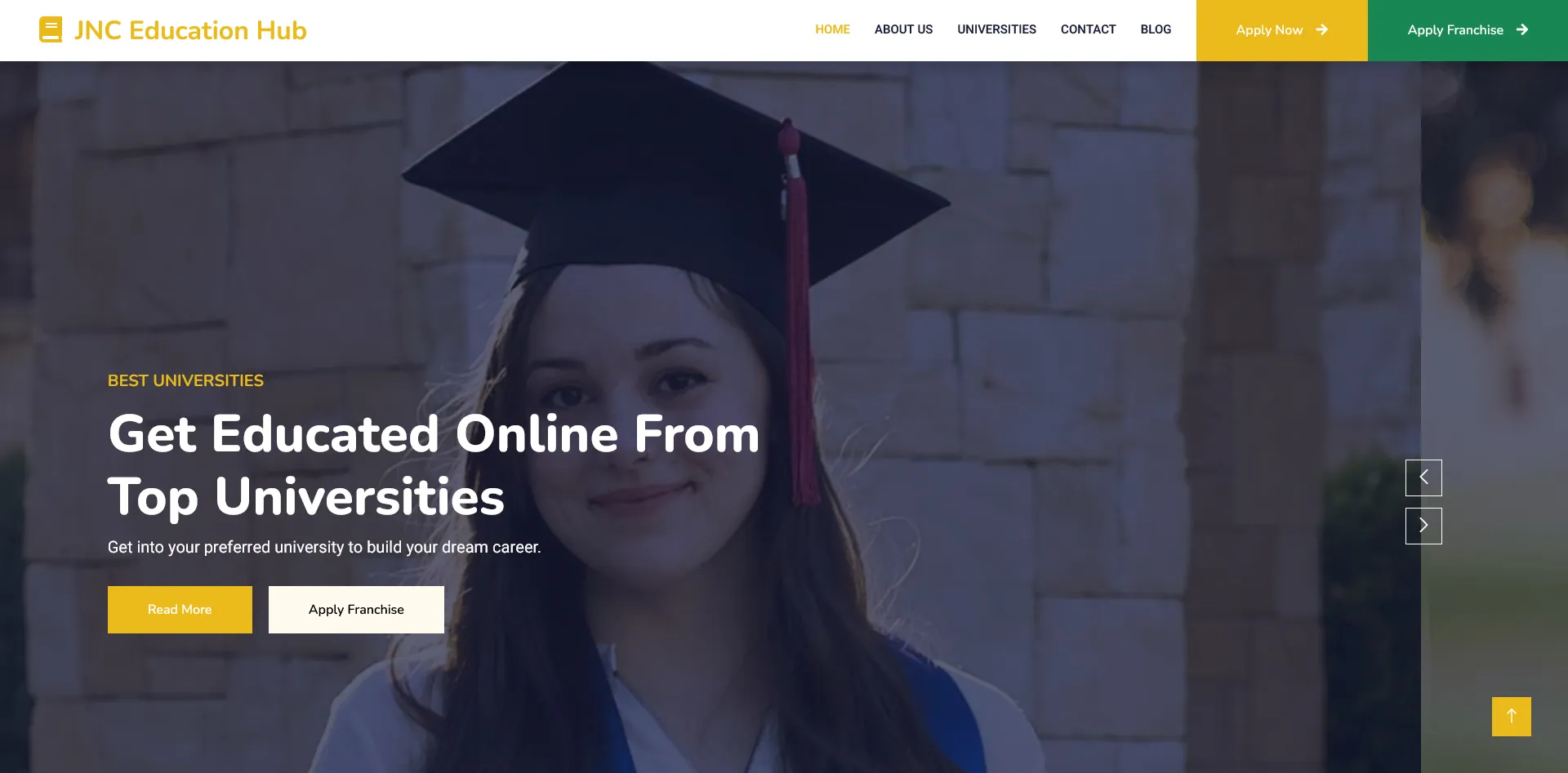Show the previous slide with the left chevron

tap(1423, 478)
